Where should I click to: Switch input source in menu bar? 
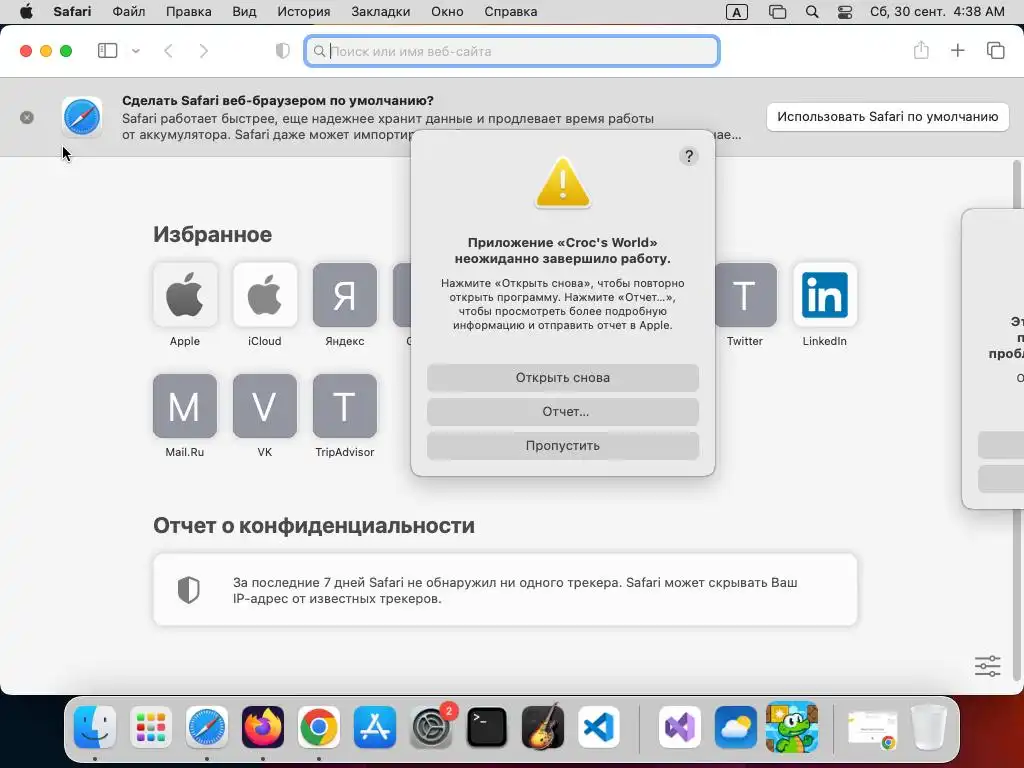click(x=737, y=12)
